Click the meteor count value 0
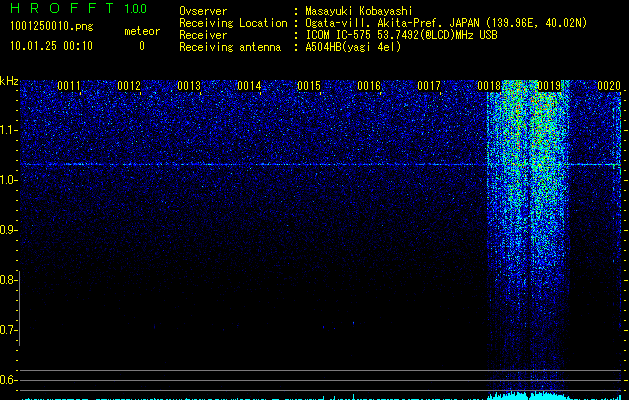Viewport: 629px width, 400px height. click(142, 46)
